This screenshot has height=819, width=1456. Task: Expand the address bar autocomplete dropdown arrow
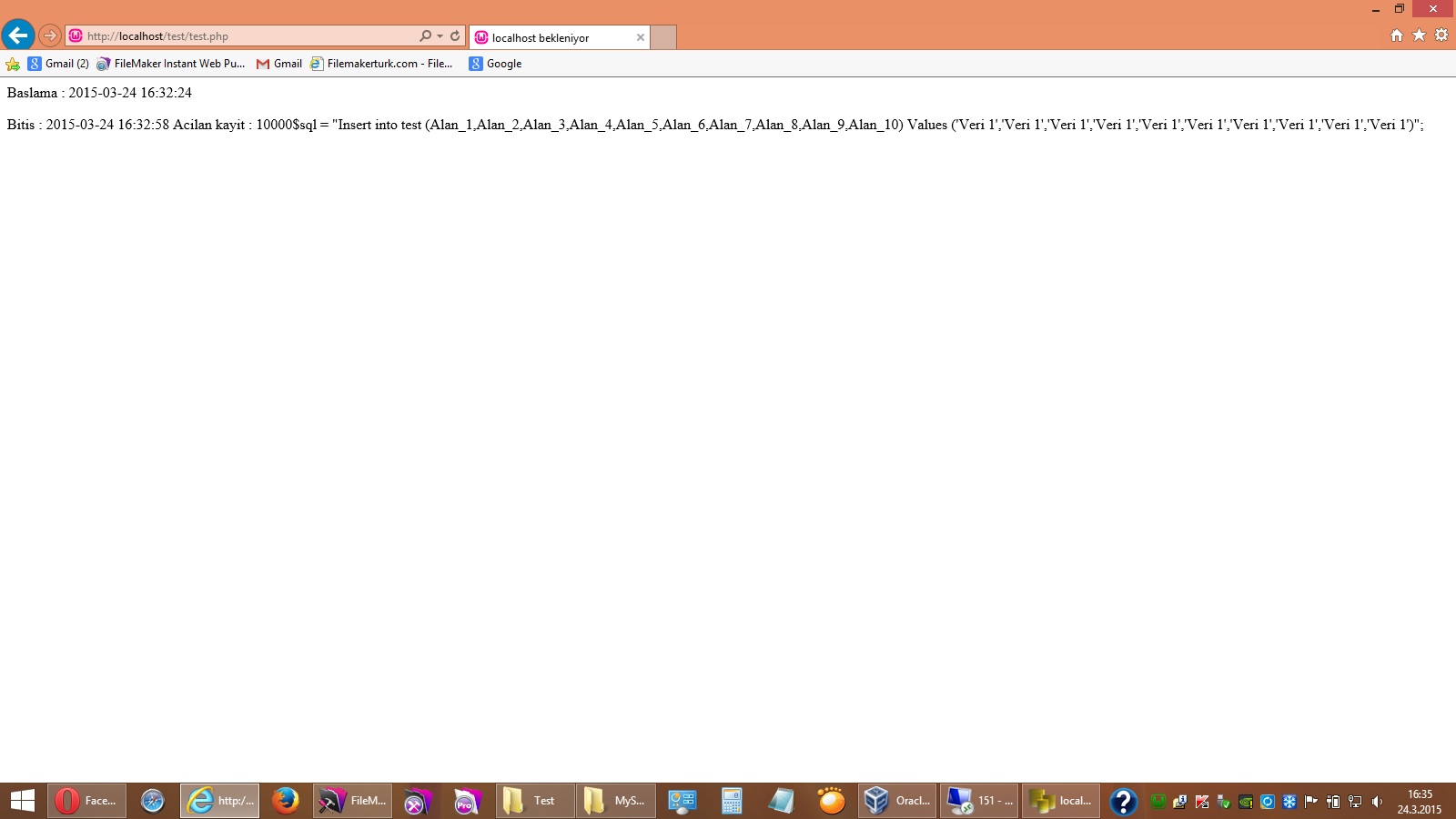tap(440, 36)
